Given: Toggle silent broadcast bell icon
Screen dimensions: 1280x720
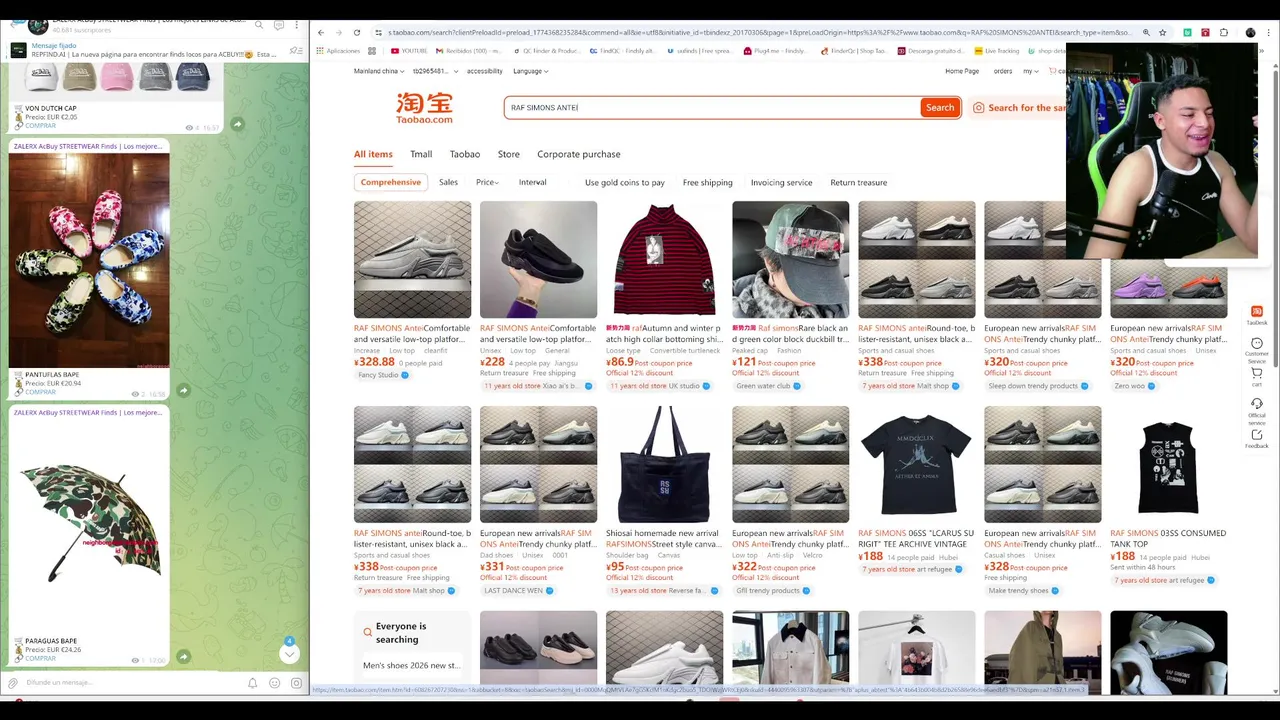Looking at the screenshot, I should pos(252,683).
